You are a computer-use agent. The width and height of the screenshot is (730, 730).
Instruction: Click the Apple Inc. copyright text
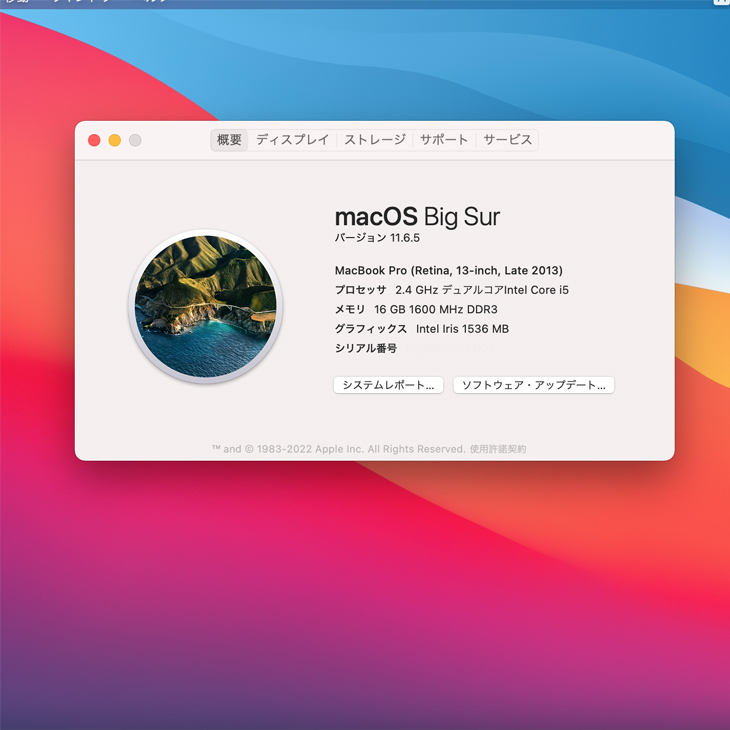pyautogui.click(x=338, y=449)
